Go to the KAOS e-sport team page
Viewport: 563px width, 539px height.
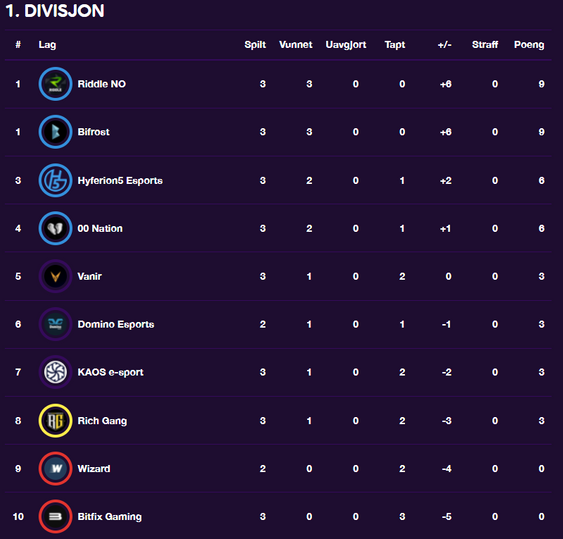point(110,372)
